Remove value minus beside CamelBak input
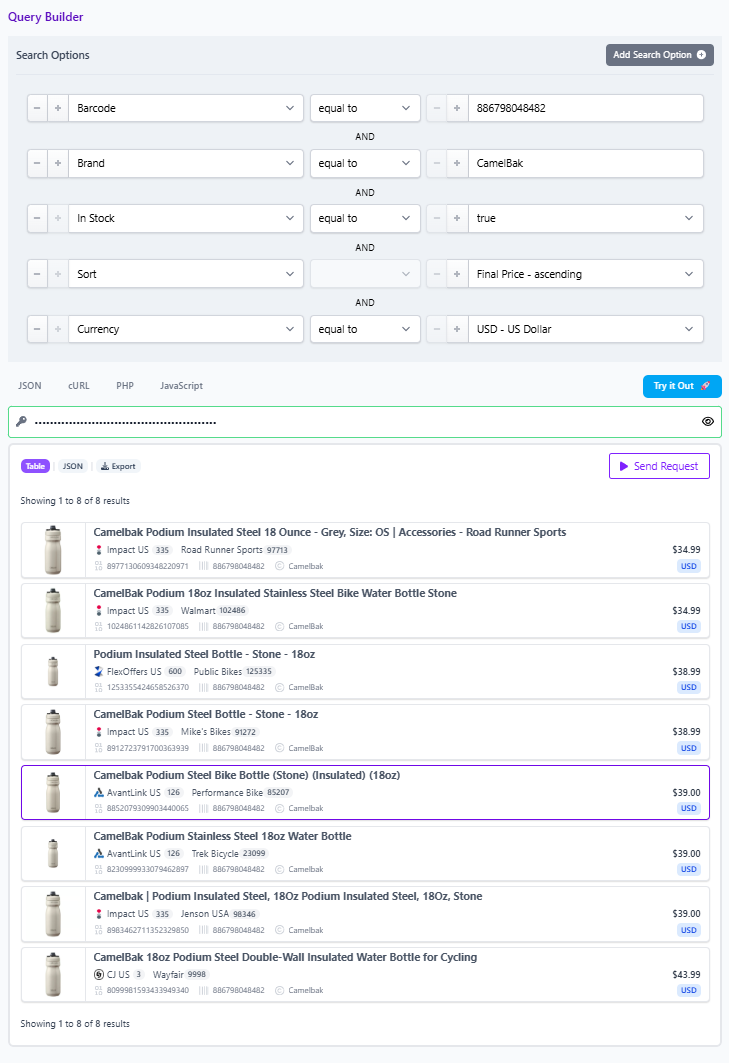 coord(437,163)
